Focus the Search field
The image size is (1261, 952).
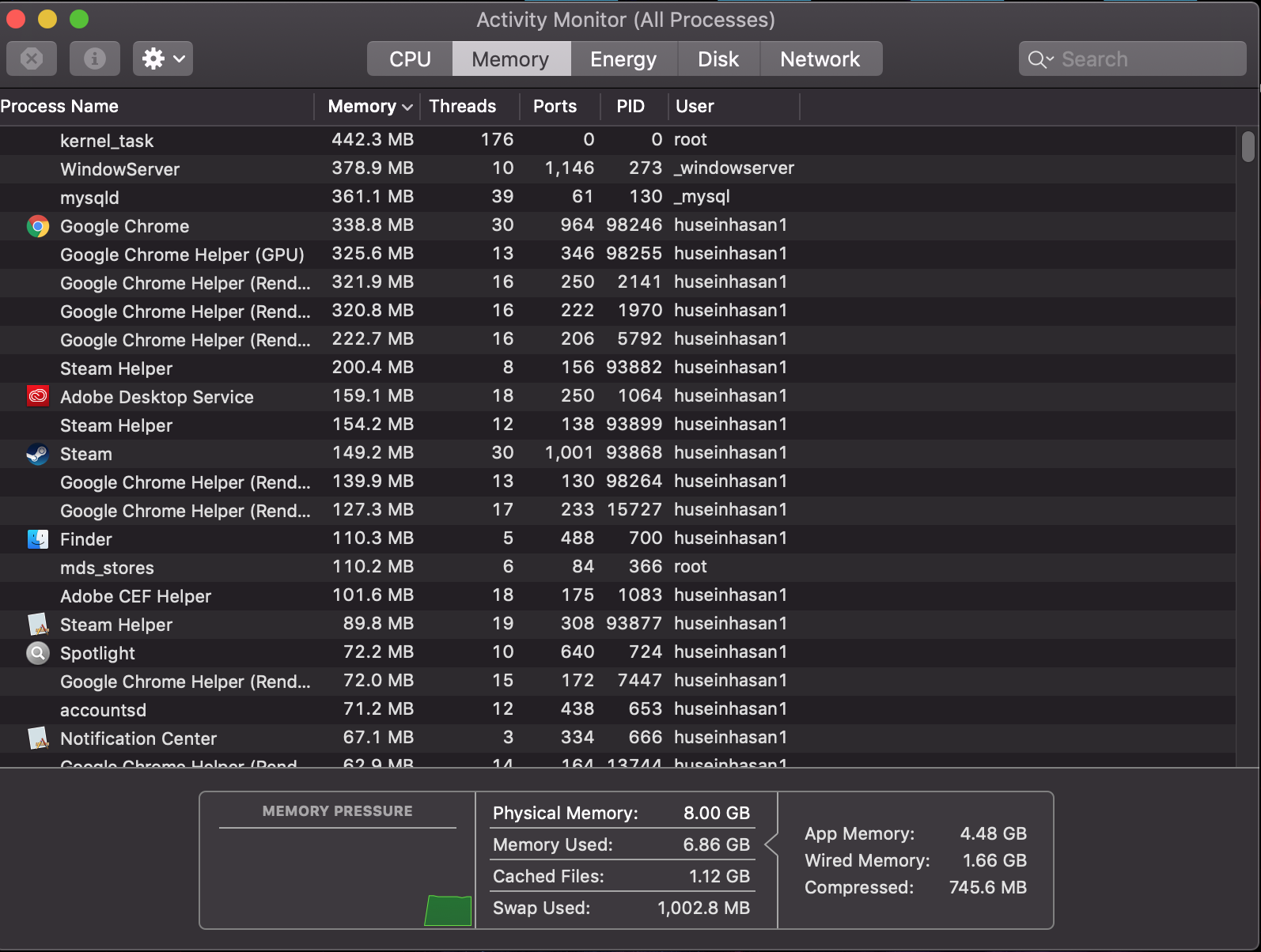[x=1133, y=59]
